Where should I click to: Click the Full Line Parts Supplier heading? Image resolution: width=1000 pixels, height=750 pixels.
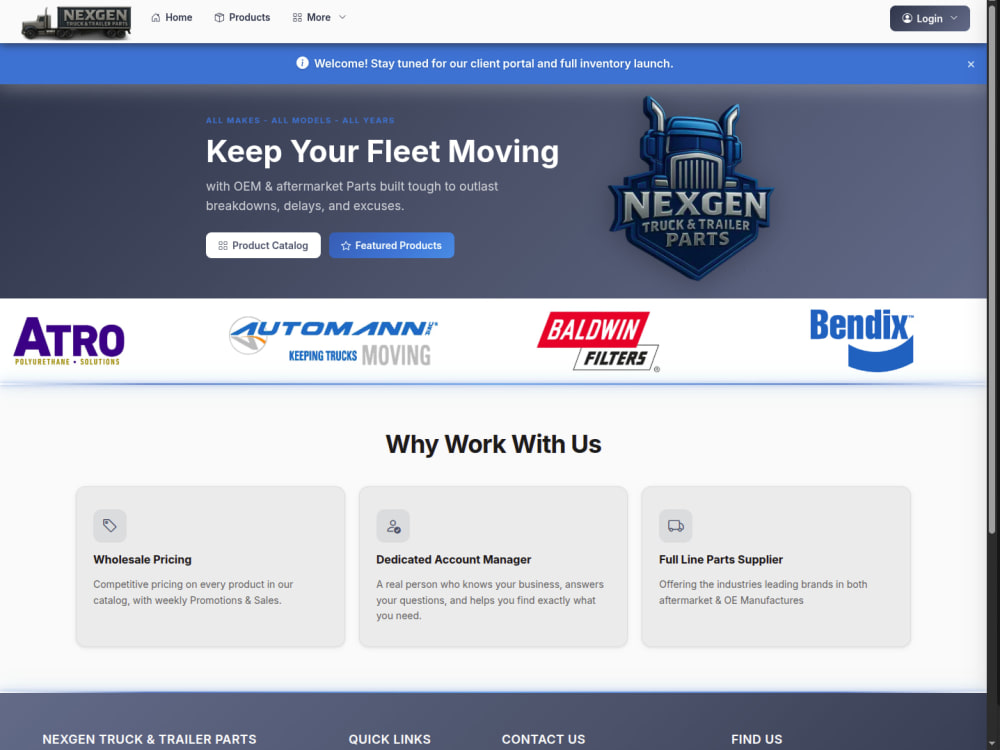click(x=721, y=559)
